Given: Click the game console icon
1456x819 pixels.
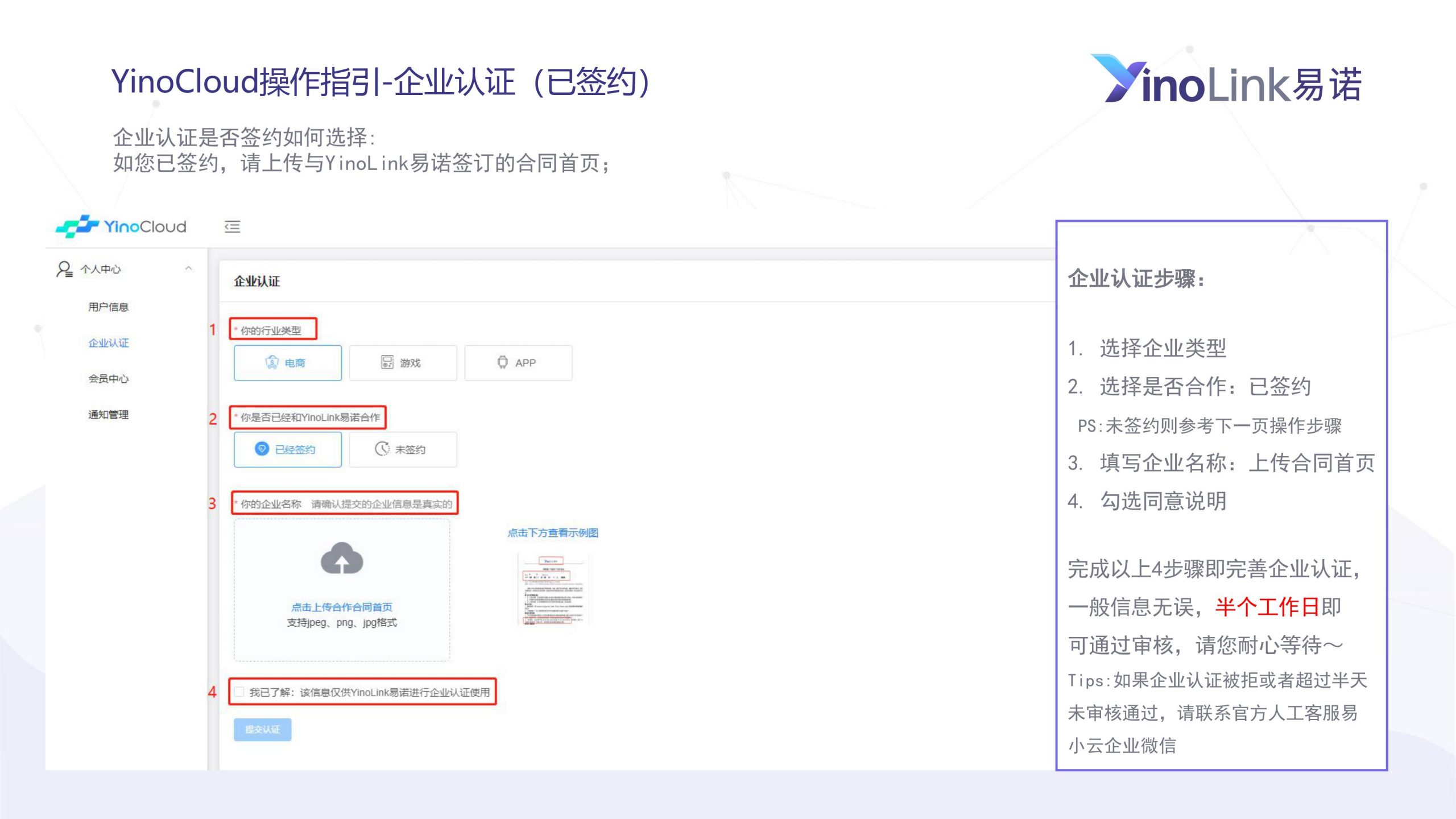Looking at the screenshot, I should tap(387, 362).
